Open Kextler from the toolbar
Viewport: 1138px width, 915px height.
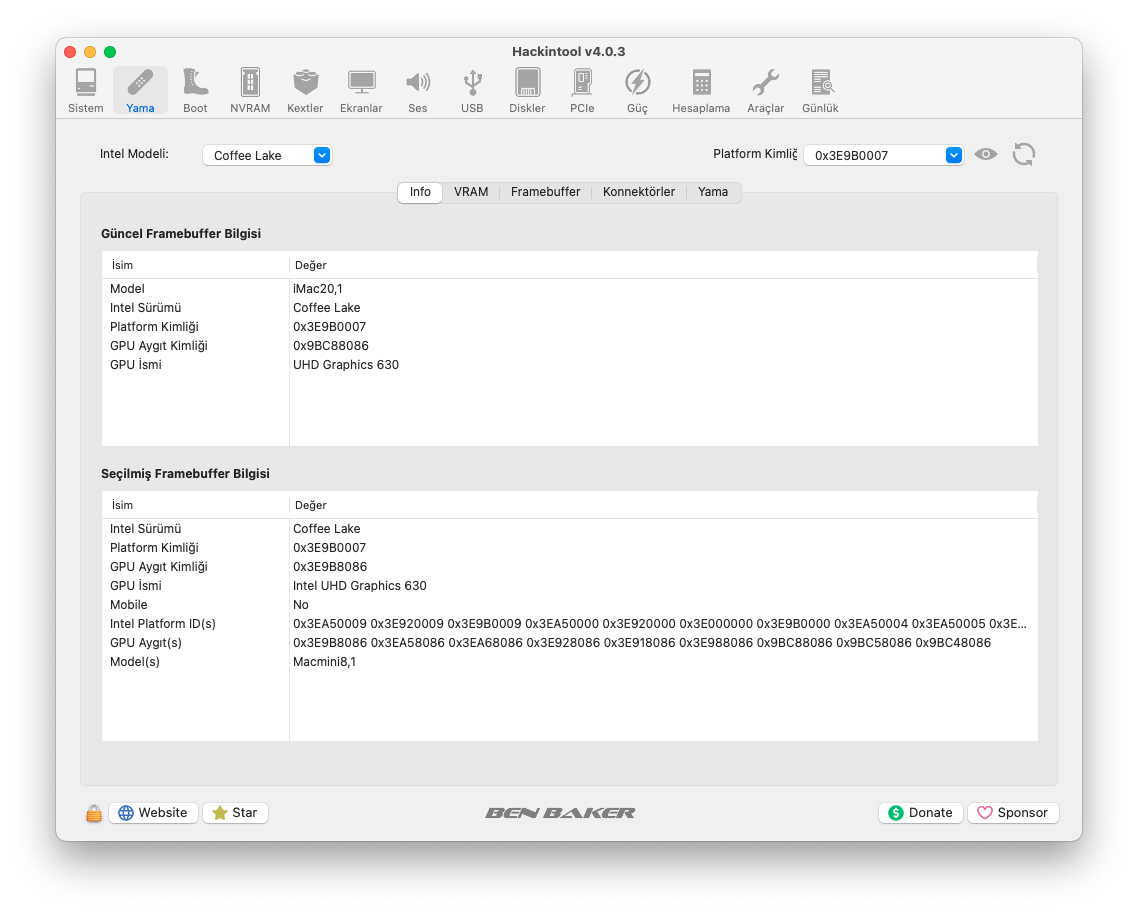[305, 90]
